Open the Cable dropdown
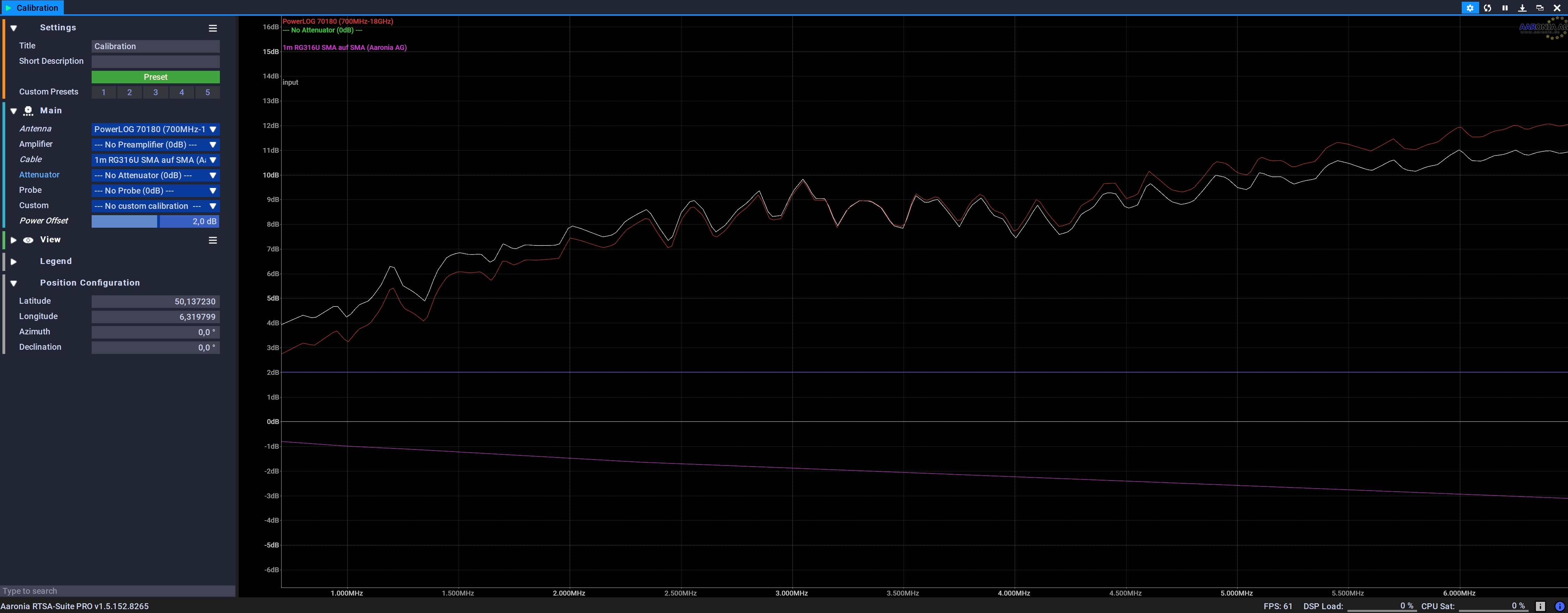This screenshot has width=1568, height=613. coord(155,160)
